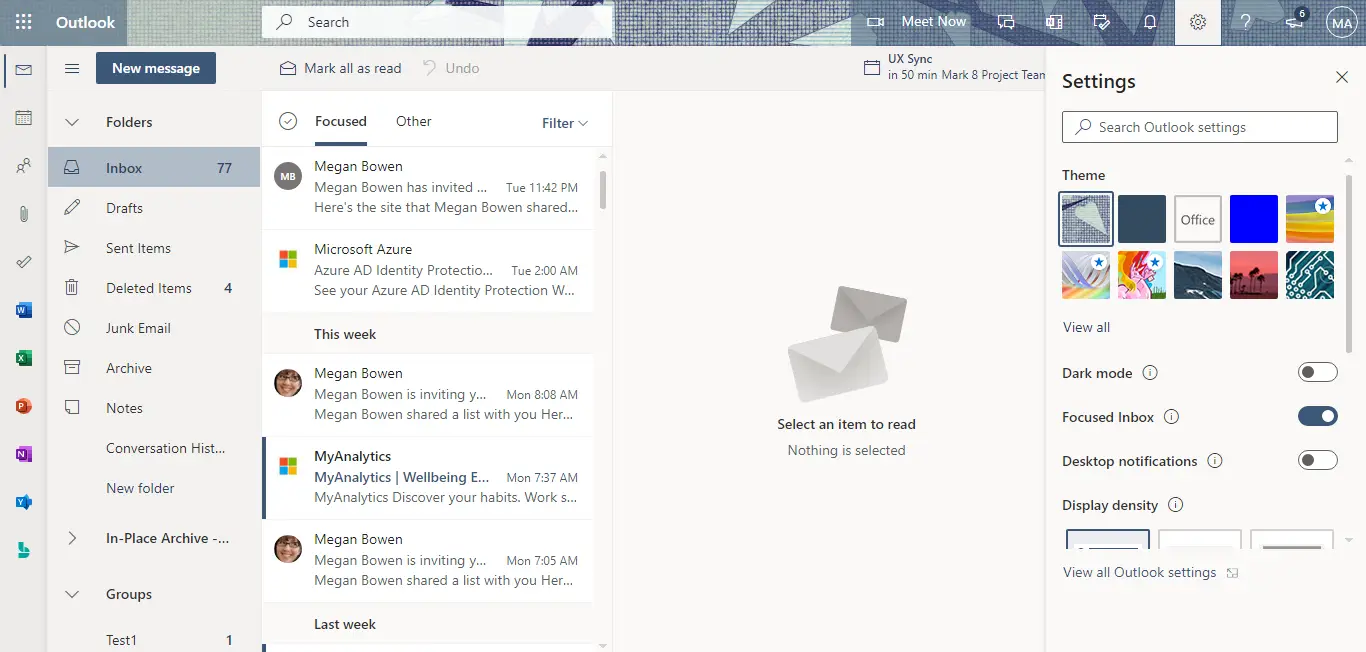Switch to the Other tab
The height and width of the screenshot is (652, 1366).
[x=414, y=121]
